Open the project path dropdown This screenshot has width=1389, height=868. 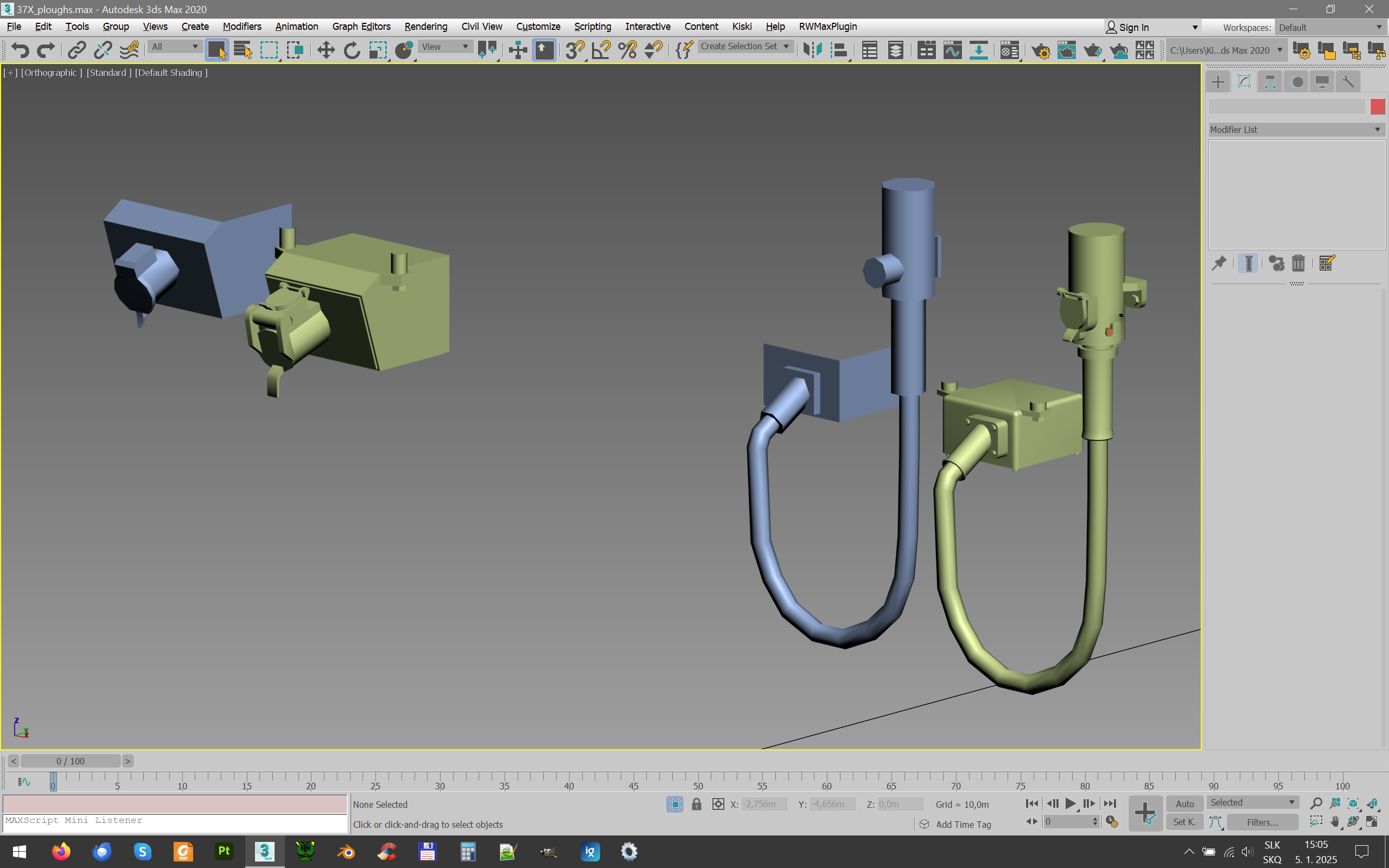point(1227,50)
